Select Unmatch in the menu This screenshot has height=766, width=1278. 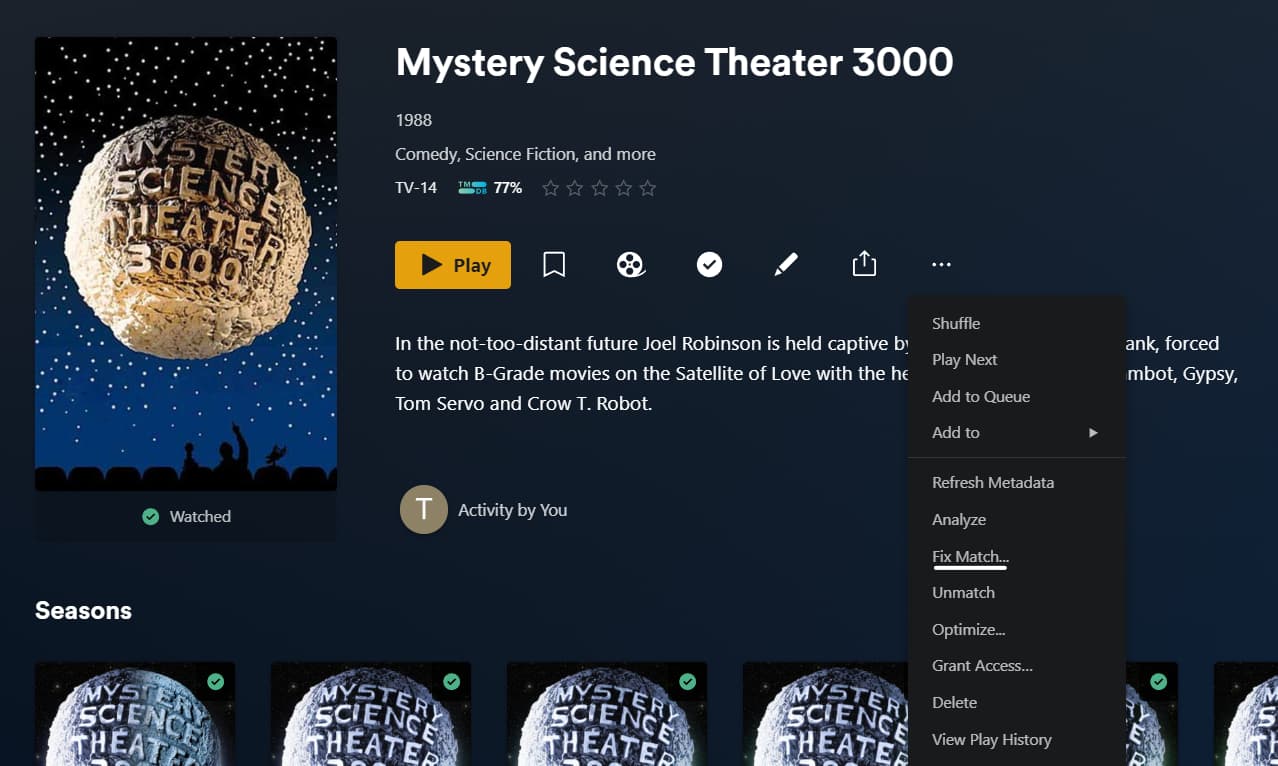pos(1017,592)
